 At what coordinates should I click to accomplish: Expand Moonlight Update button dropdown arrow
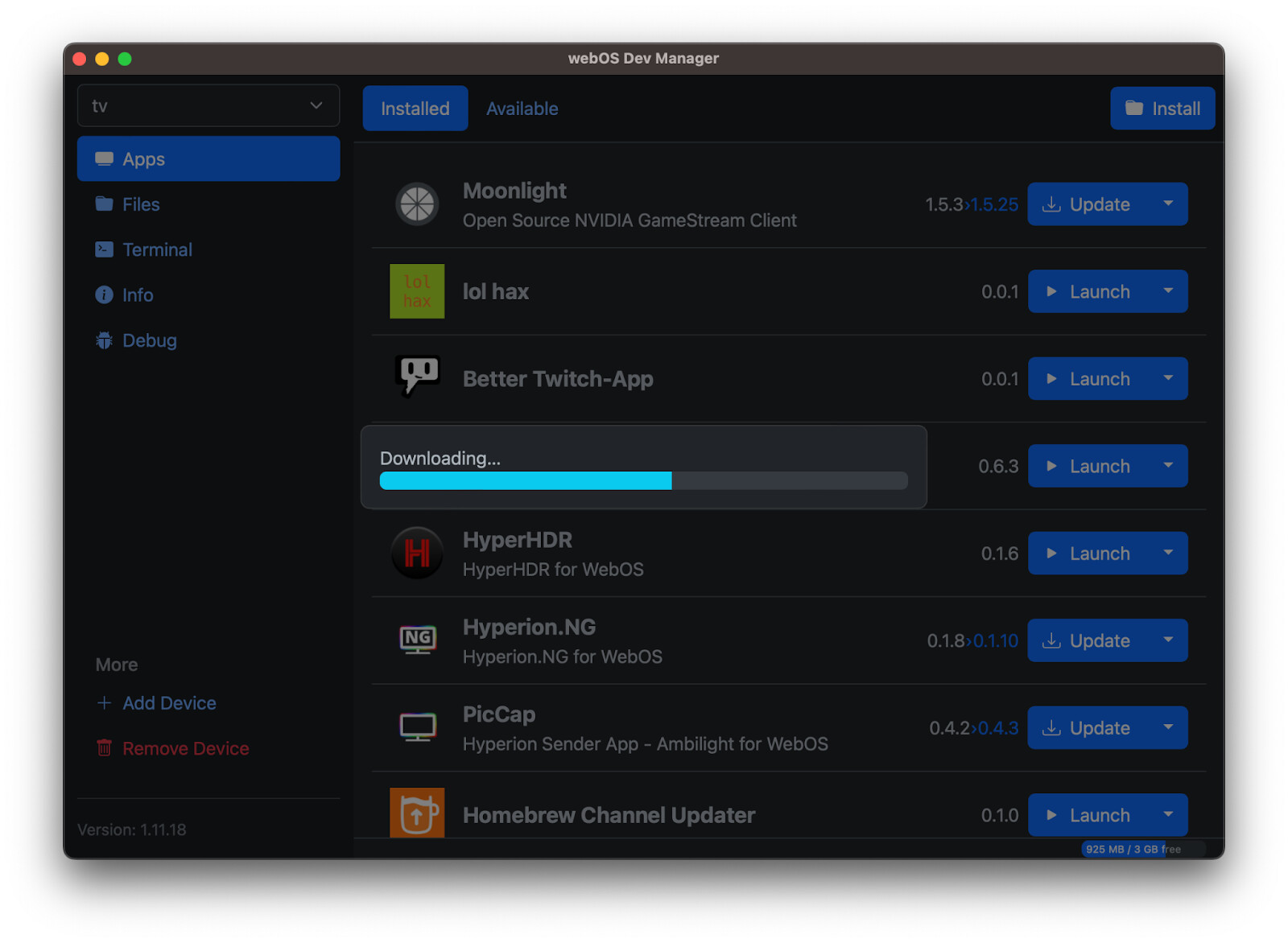coord(1168,204)
